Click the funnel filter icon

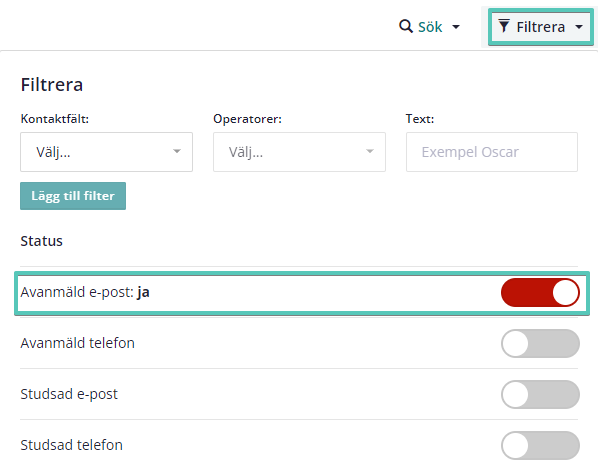click(504, 26)
